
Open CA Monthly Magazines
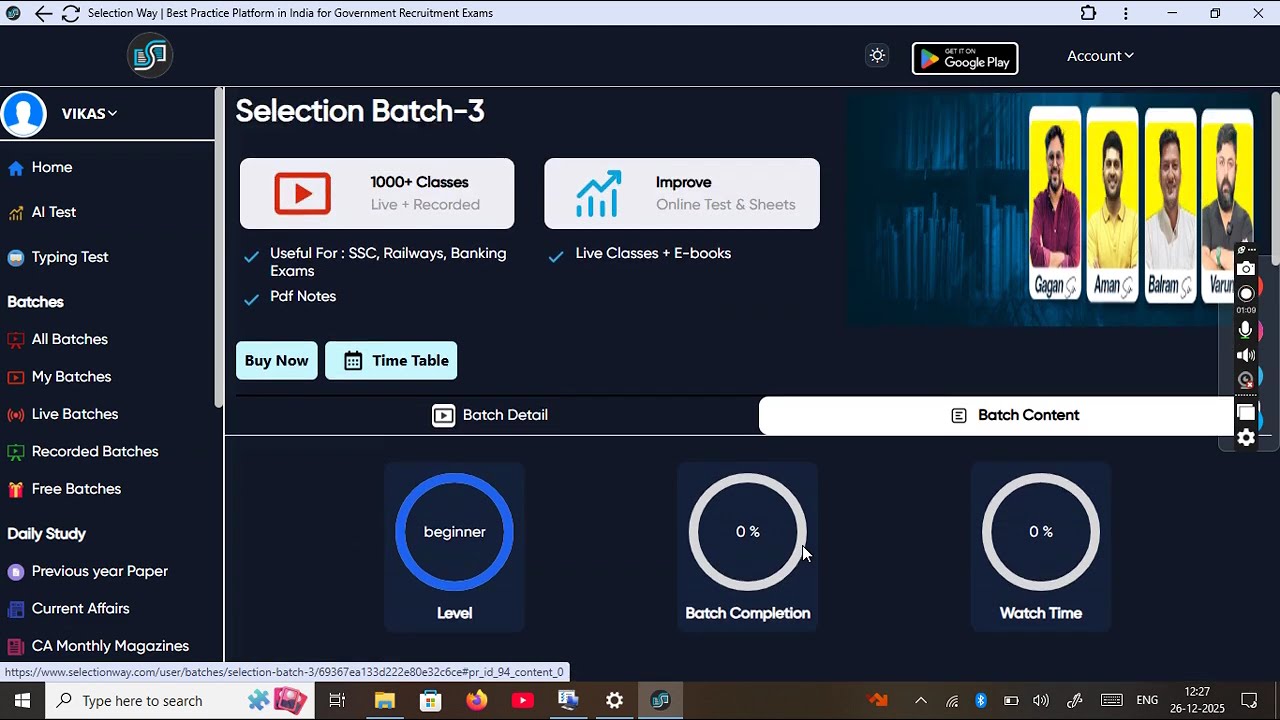point(110,646)
